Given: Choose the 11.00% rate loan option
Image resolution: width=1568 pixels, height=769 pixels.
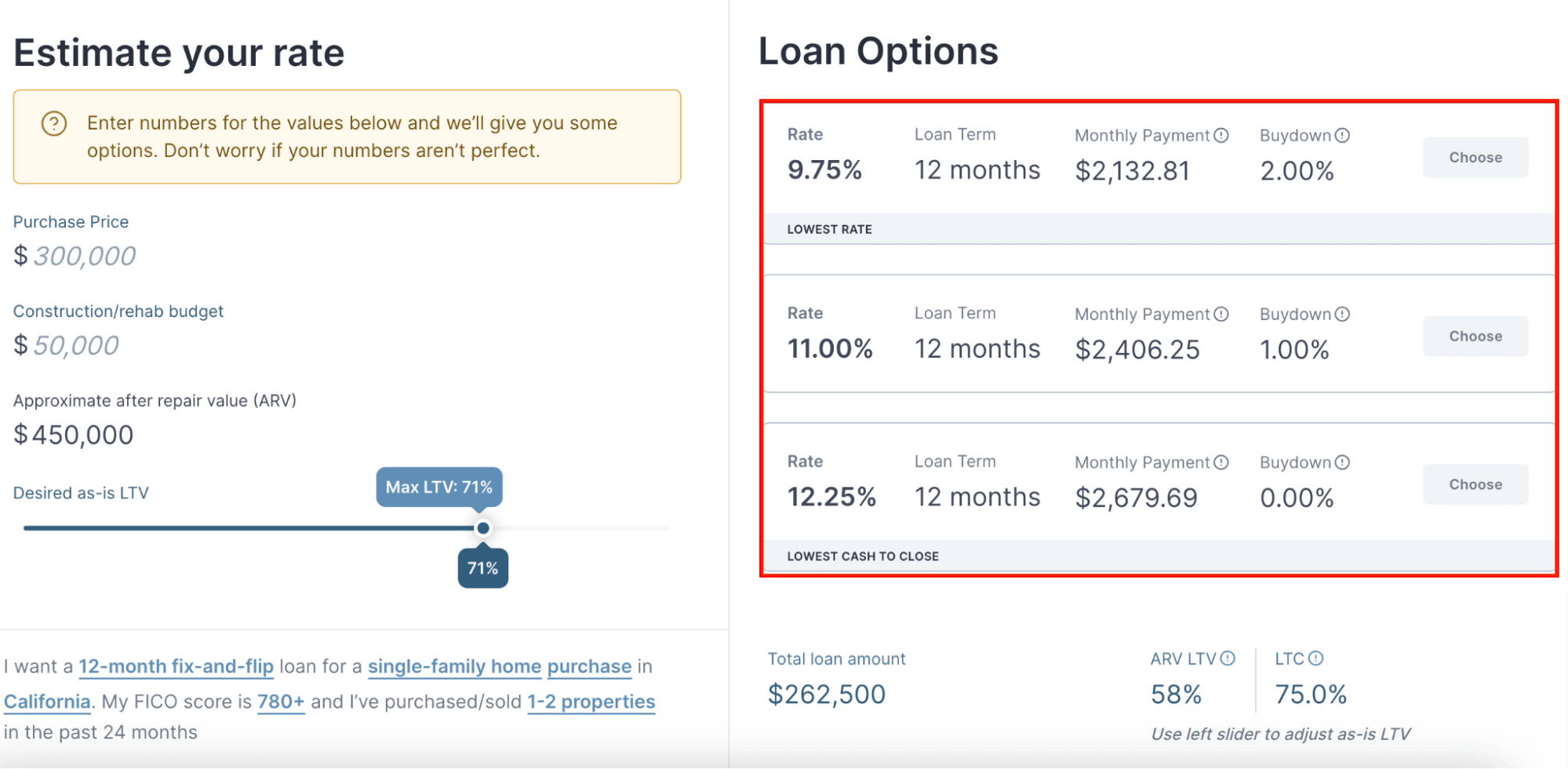Looking at the screenshot, I should (1475, 336).
